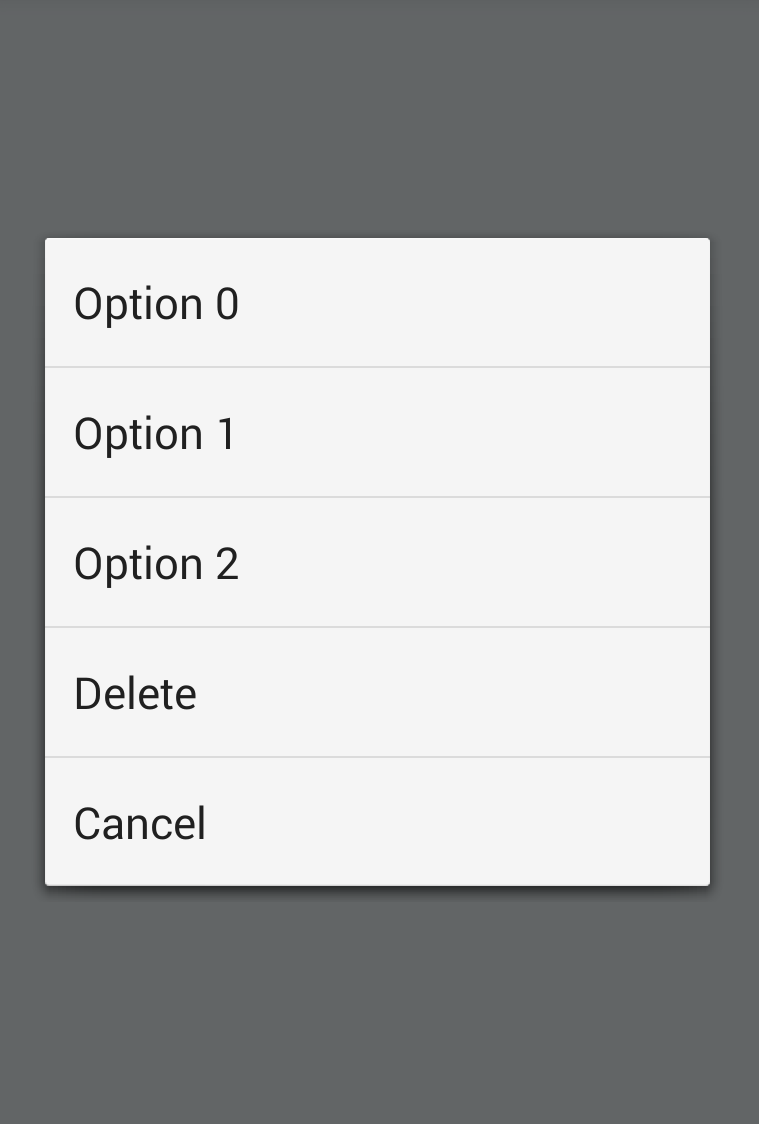Click the word 'Cancel'

tap(140, 824)
